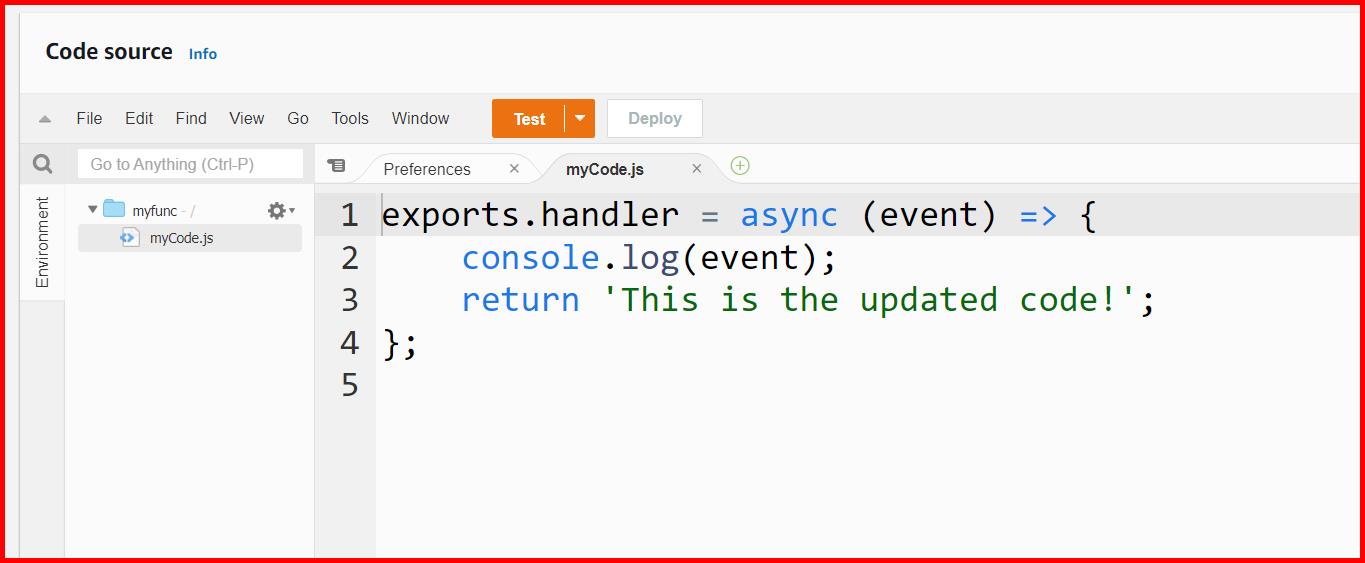Viewport: 1365px width, 563px height.
Task: Click the 'Code source' heading text
Action: click(109, 52)
